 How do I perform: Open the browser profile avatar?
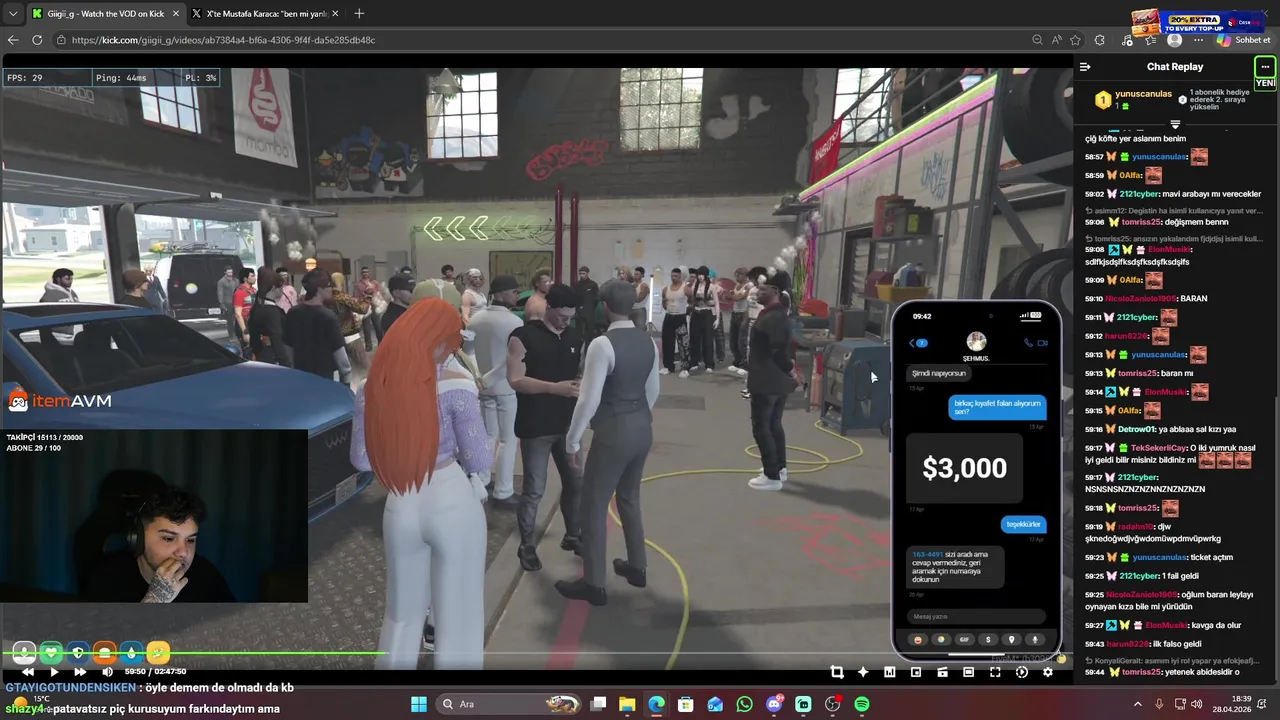(1175, 40)
